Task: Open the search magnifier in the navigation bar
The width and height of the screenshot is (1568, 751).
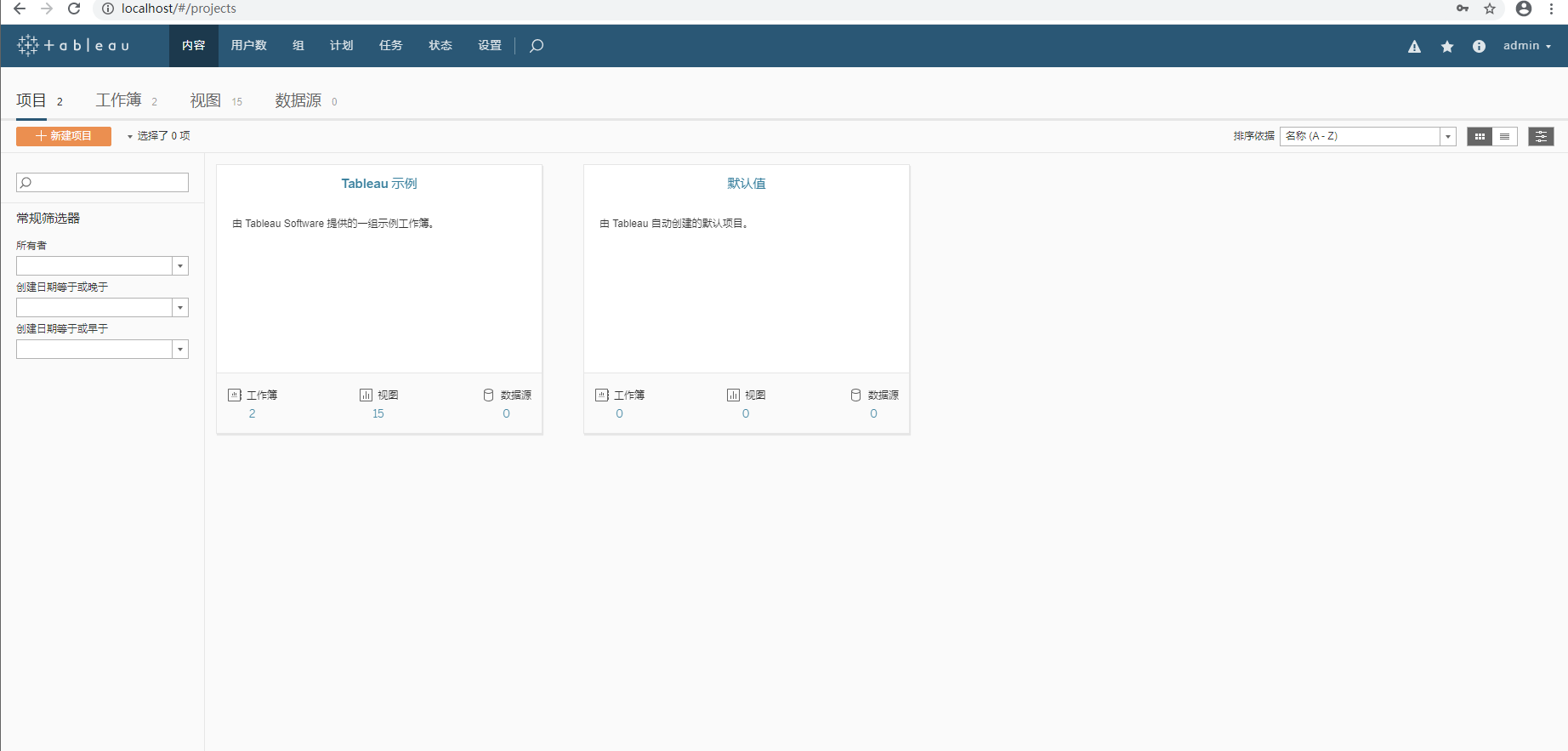Action: [537, 46]
